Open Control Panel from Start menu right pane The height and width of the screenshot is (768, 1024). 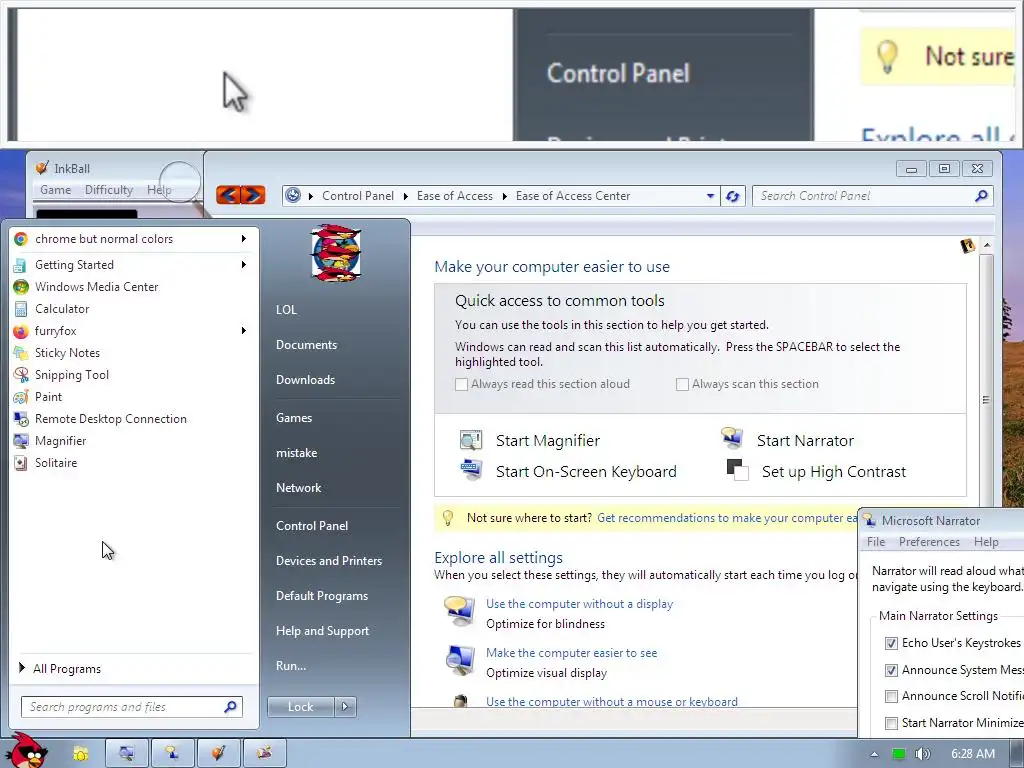tap(312, 526)
